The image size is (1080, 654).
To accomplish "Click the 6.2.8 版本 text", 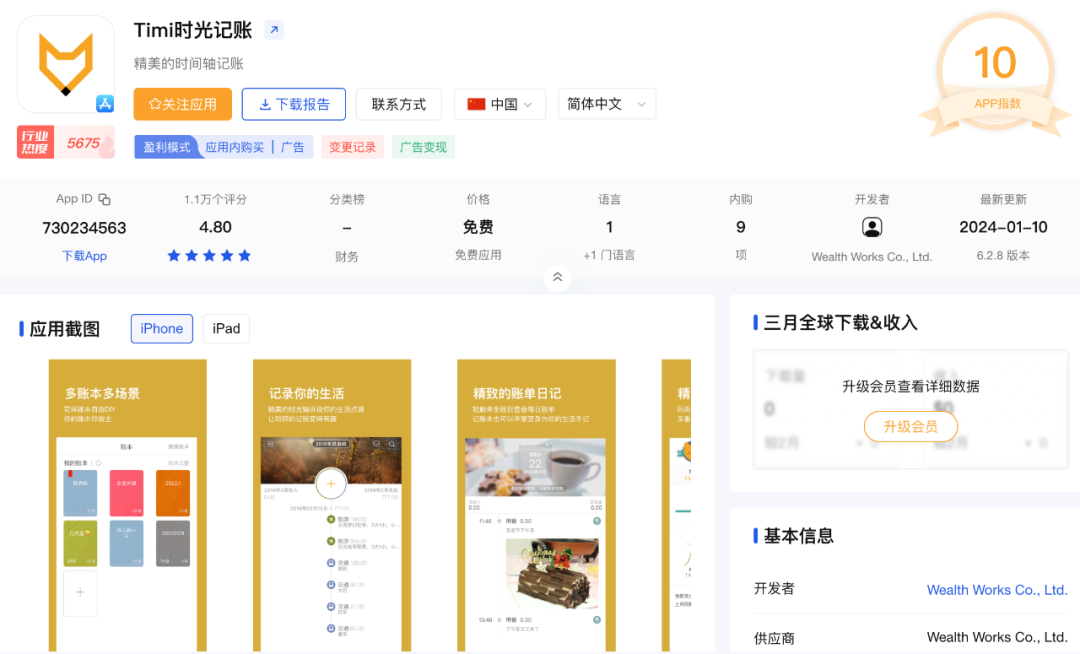I will [x=1004, y=255].
